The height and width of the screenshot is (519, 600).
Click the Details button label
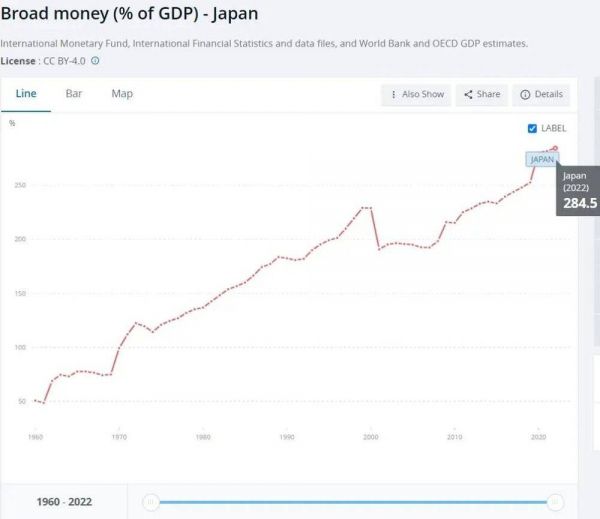pyautogui.click(x=549, y=95)
